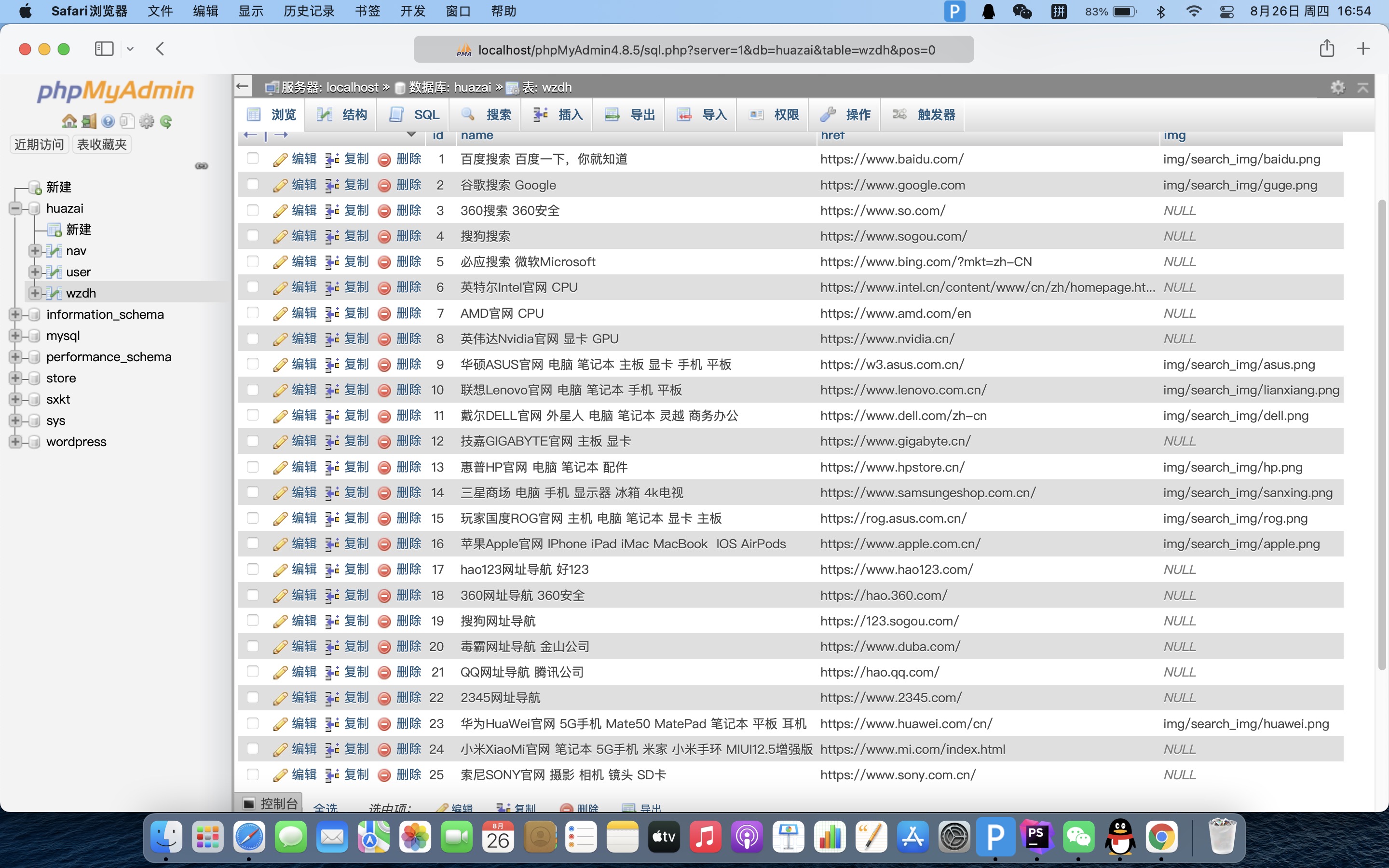This screenshot has height=868, width=1389.
Task: Expand the nav table node
Action: 34,251
